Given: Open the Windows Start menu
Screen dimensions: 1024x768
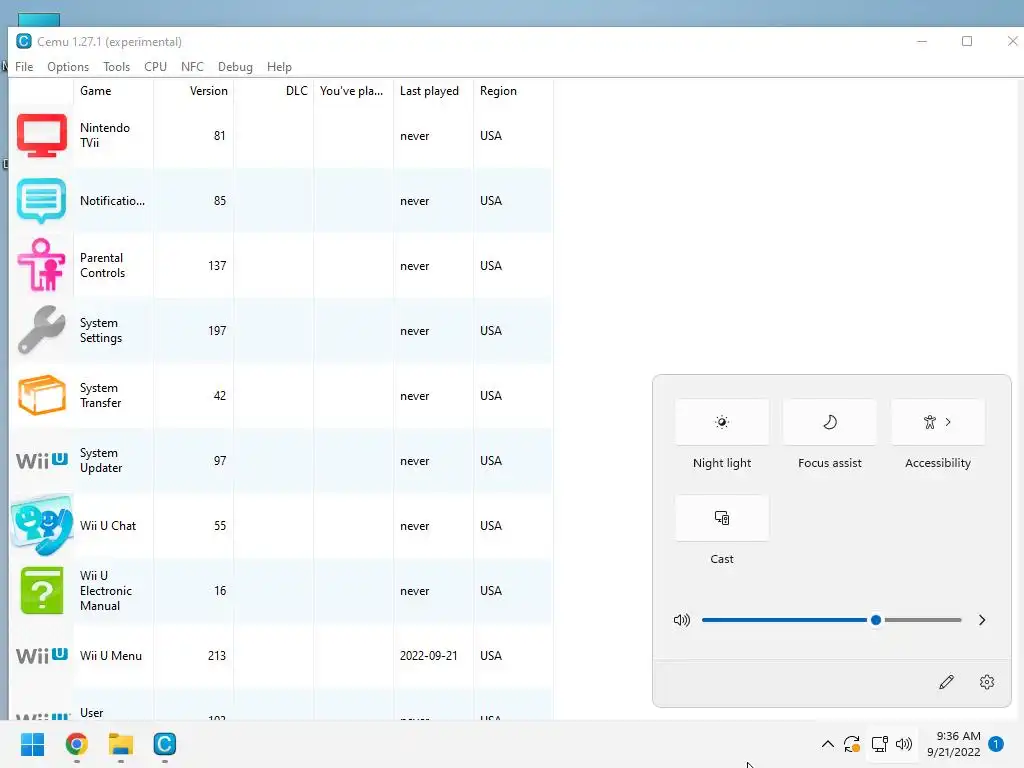Looking at the screenshot, I should click(33, 744).
